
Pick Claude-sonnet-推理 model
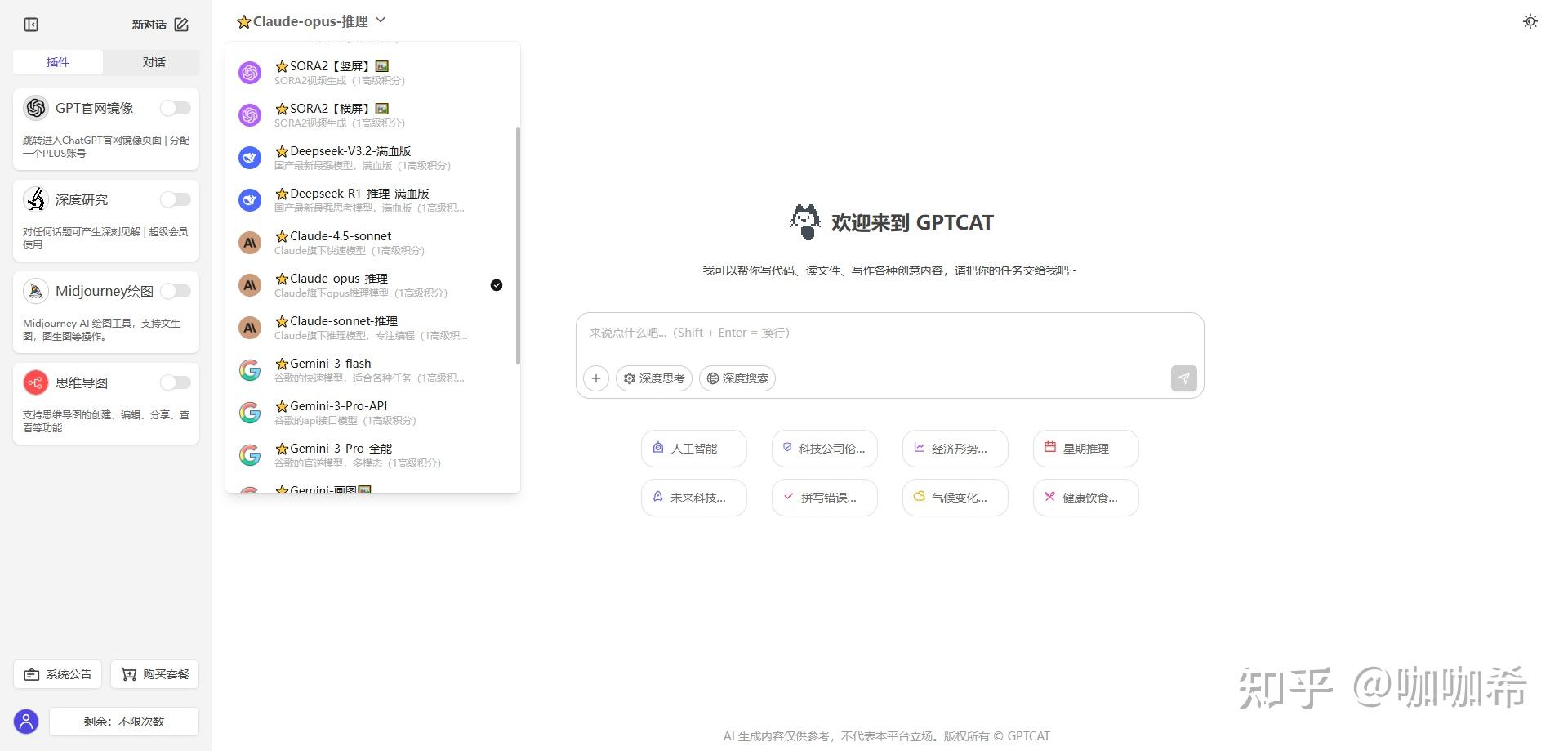coord(372,328)
